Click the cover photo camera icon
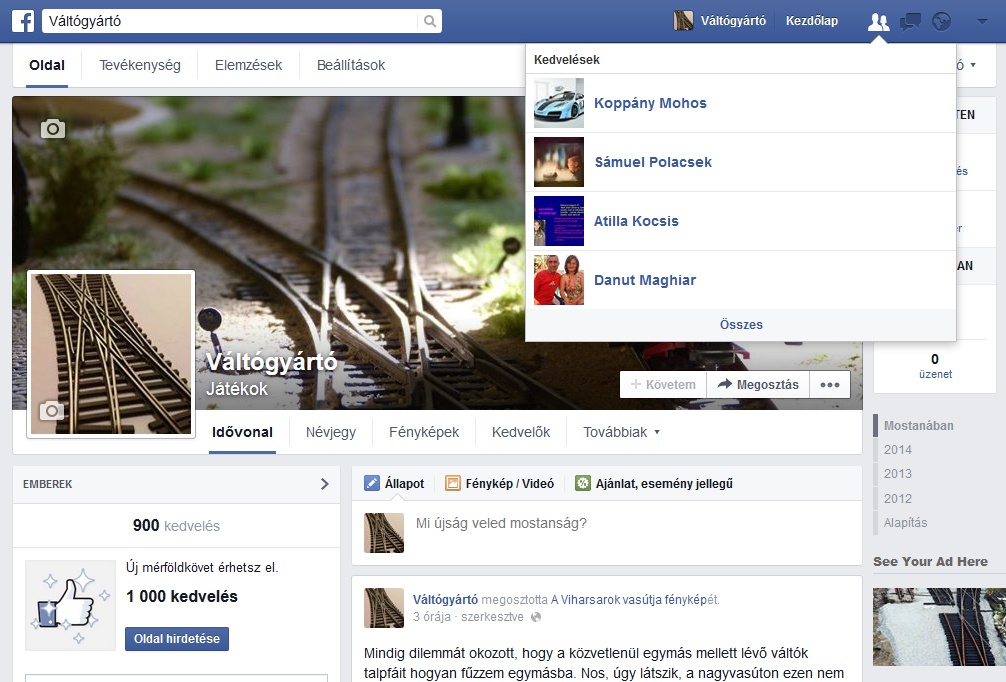This screenshot has width=1006, height=682. (x=53, y=128)
